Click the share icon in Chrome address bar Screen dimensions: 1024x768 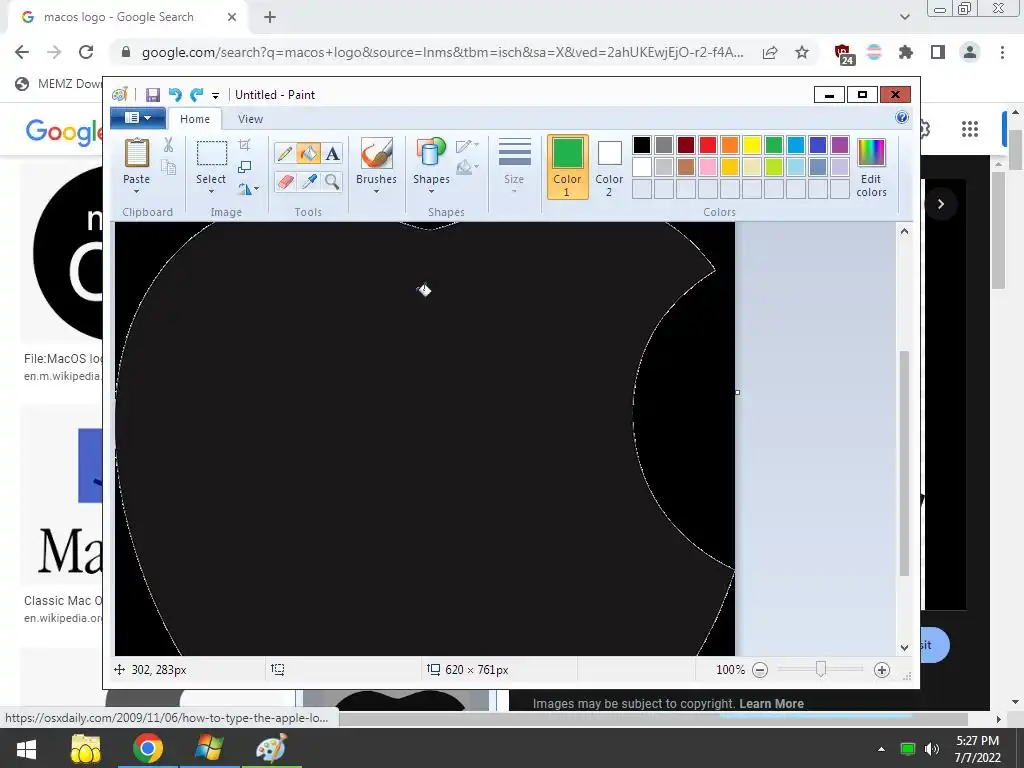[x=770, y=52]
